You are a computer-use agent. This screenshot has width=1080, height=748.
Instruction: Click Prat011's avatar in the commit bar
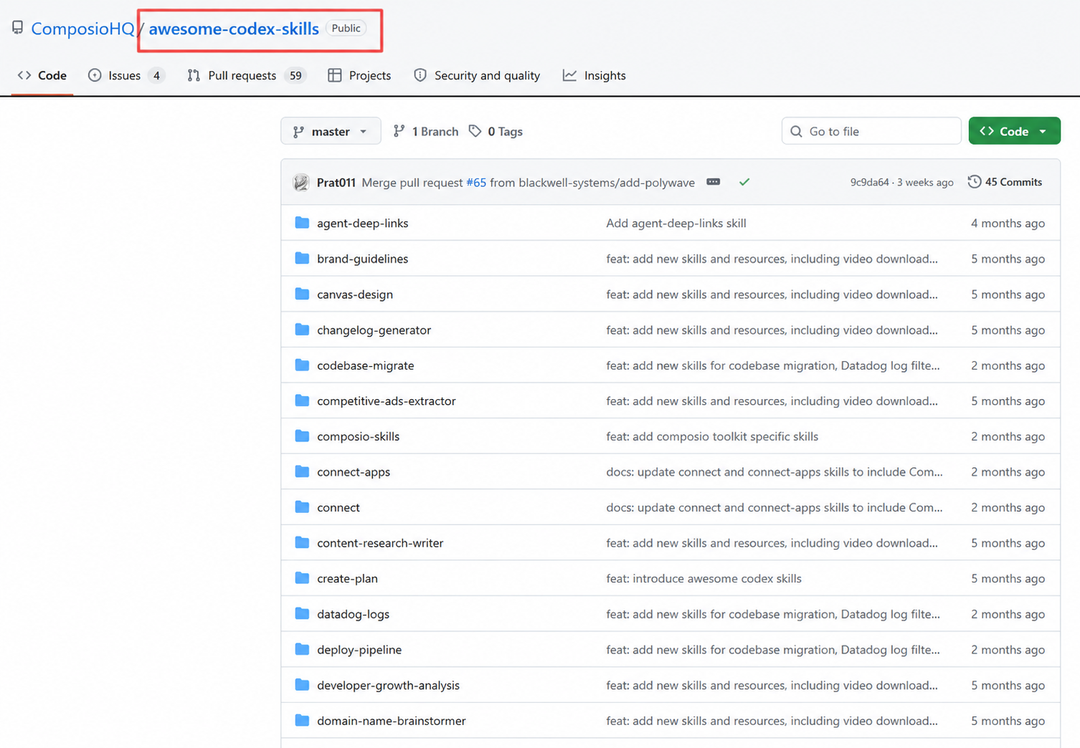tap(301, 183)
